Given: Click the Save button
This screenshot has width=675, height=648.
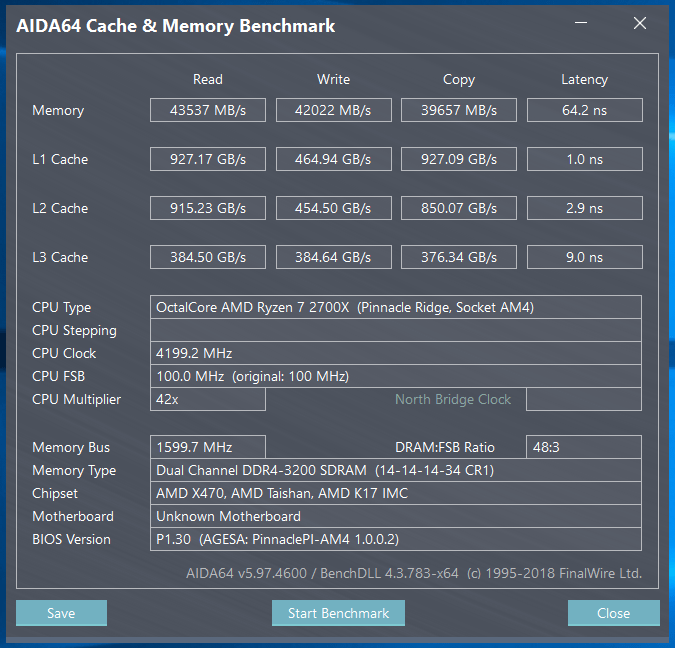Looking at the screenshot, I should pos(61,613).
